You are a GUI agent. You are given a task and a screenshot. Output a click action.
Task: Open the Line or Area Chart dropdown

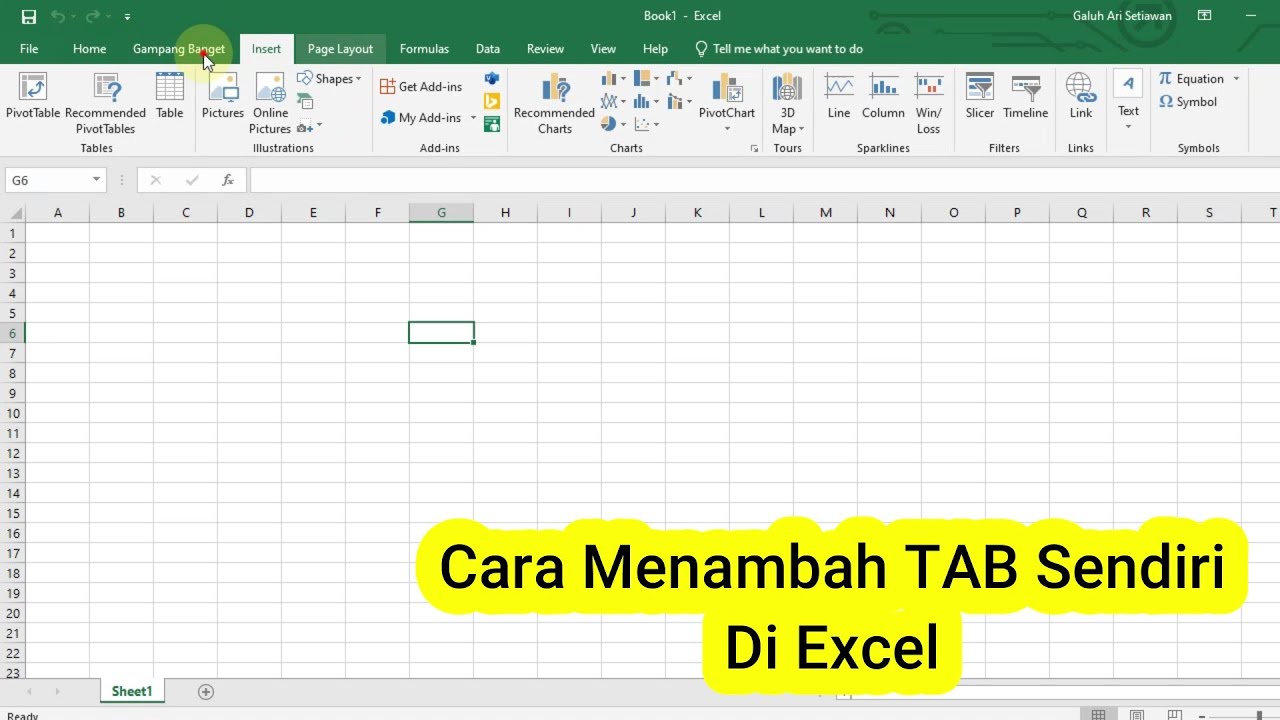tap(613, 102)
